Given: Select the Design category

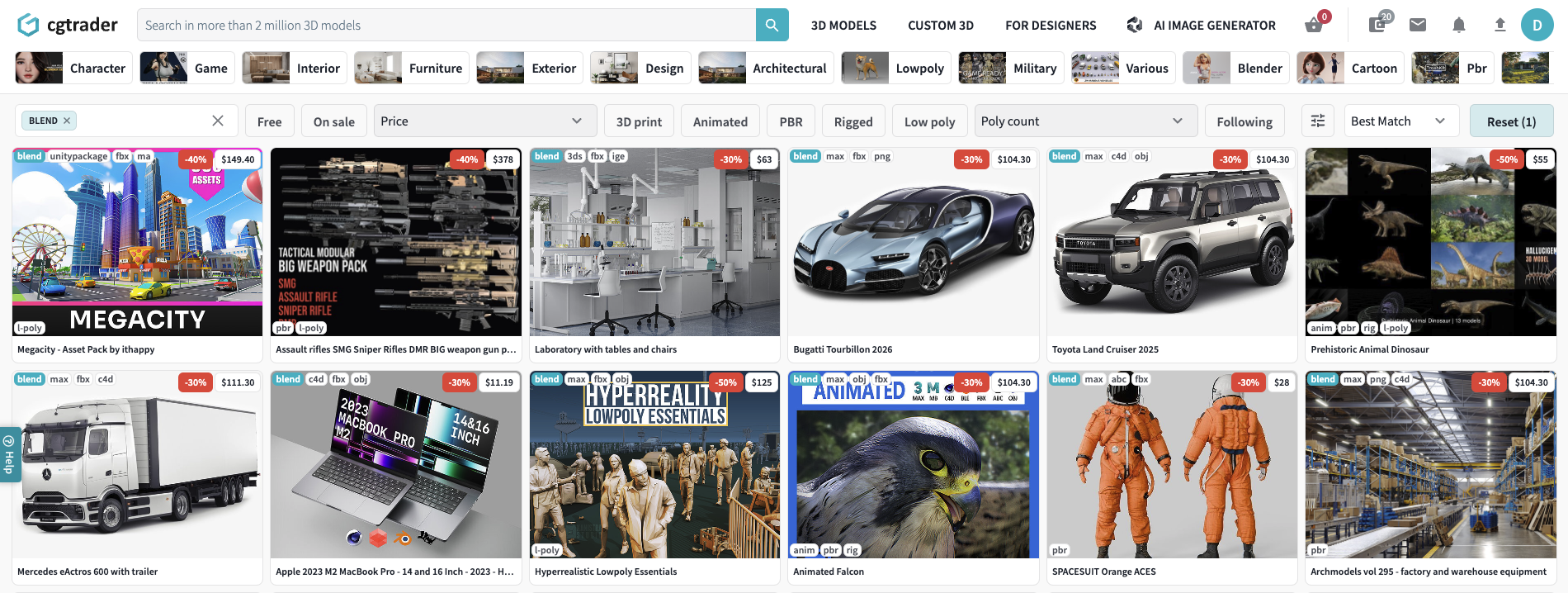Looking at the screenshot, I should click(x=640, y=68).
